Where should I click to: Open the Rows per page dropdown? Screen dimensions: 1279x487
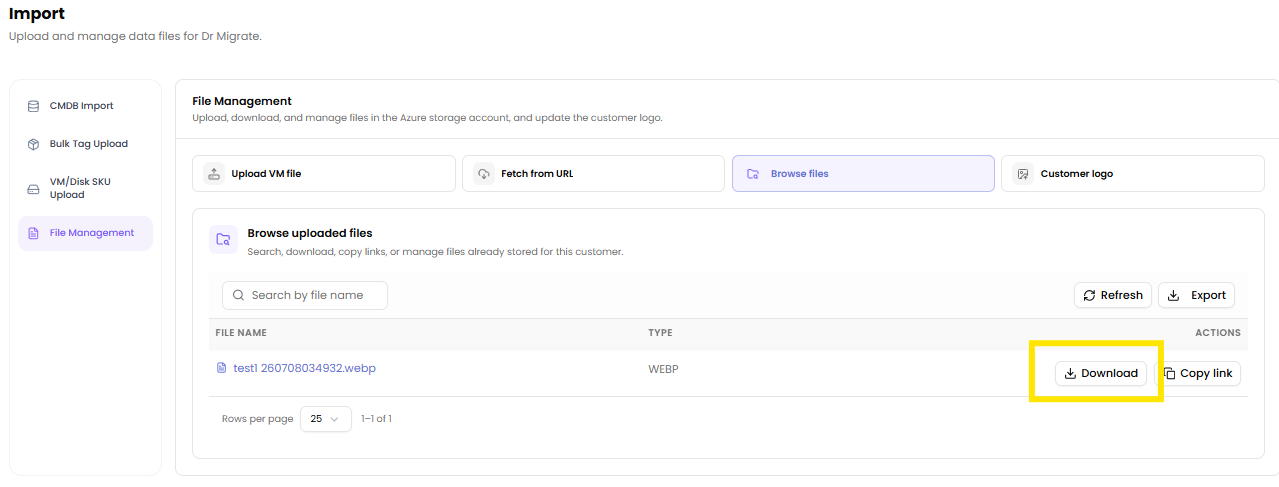326,419
